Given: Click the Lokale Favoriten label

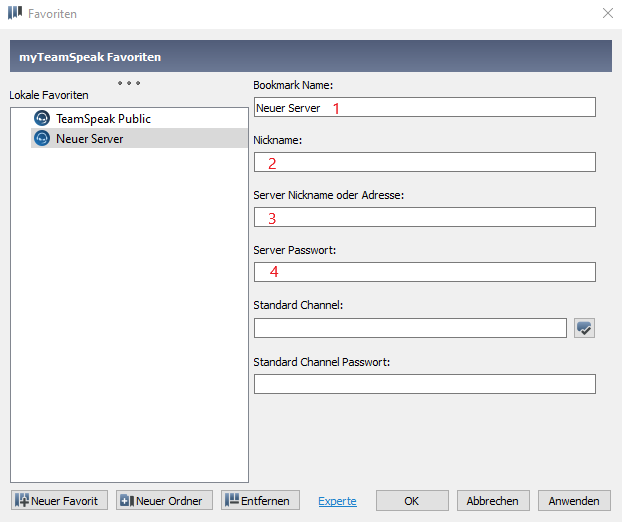Looking at the screenshot, I should [x=49, y=95].
